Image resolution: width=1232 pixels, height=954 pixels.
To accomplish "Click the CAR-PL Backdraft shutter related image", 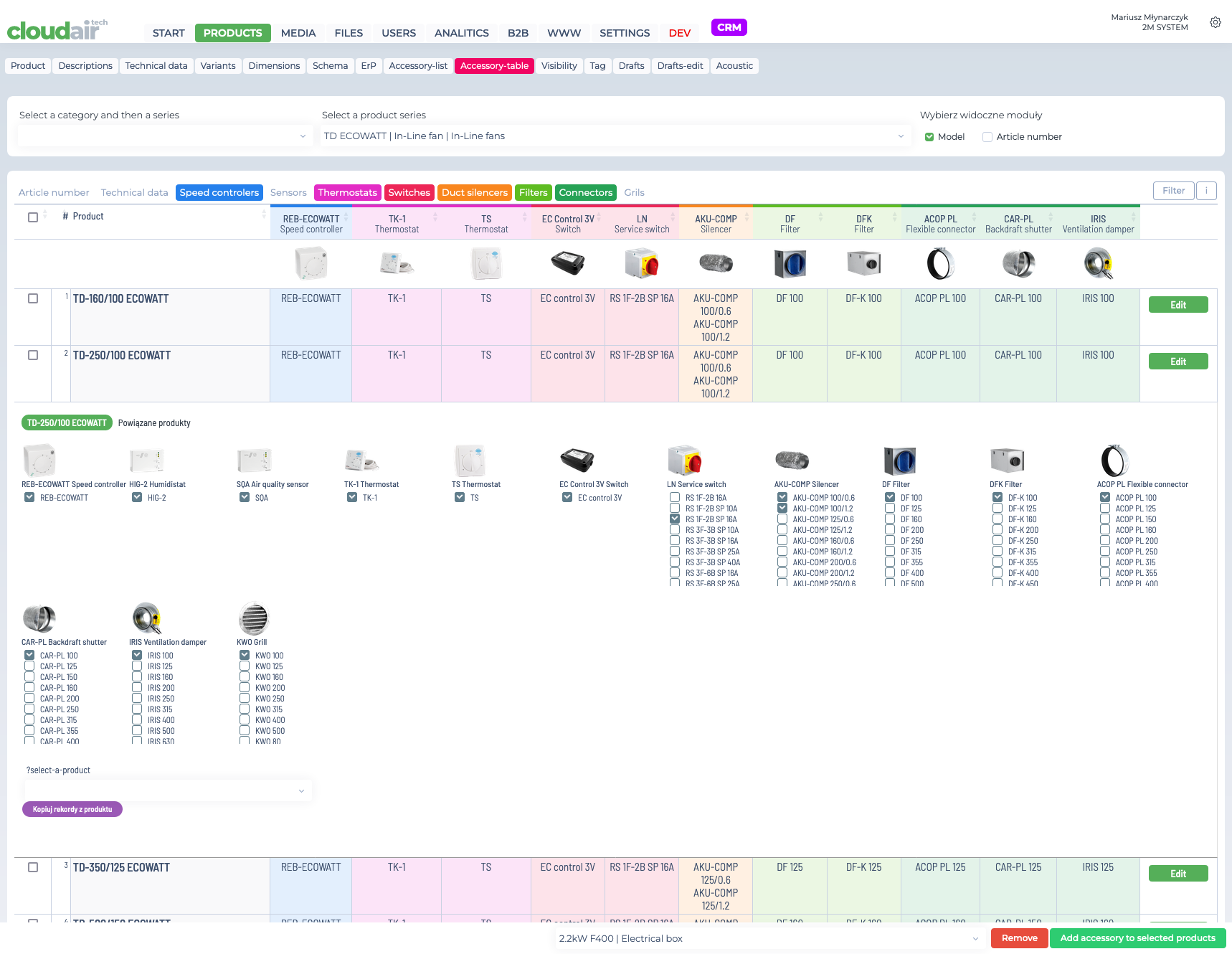I will pos(39,618).
